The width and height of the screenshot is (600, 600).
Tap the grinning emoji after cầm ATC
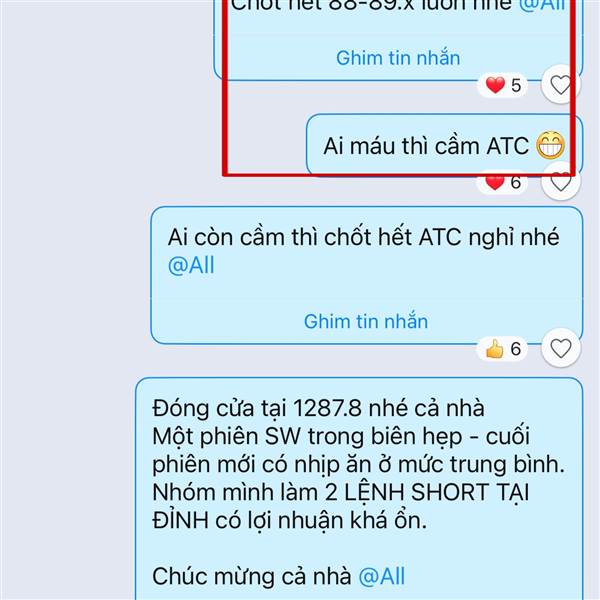[550, 145]
